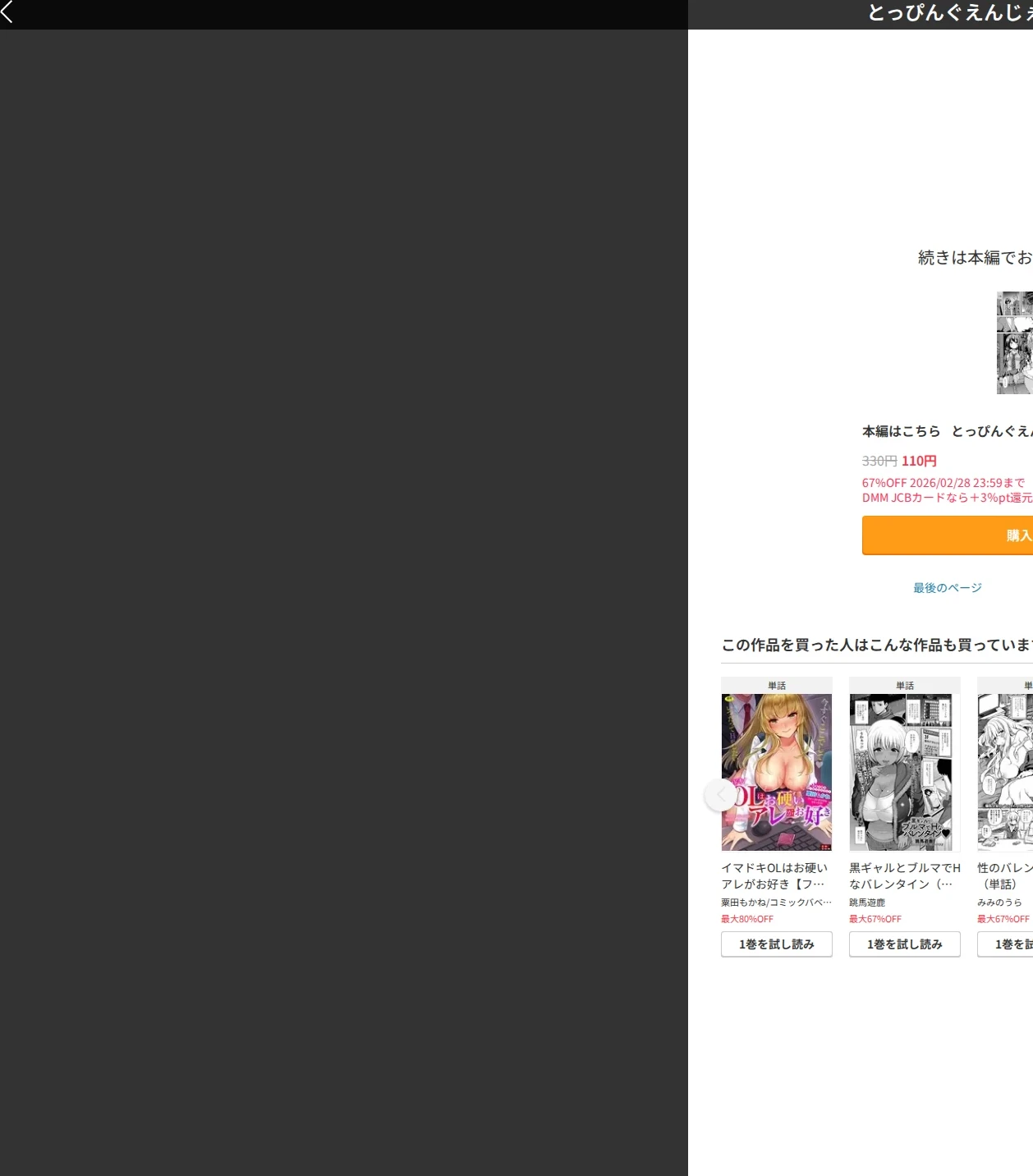Viewport: 1033px width, 1176px height.
Task: Click the とっぴんぐえんじ header title
Action: [x=950, y=12]
